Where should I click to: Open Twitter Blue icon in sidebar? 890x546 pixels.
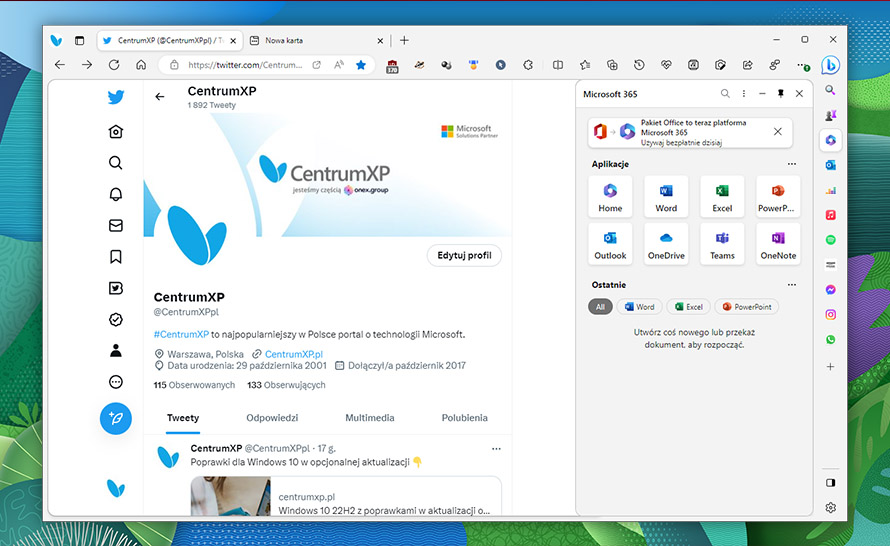116,288
